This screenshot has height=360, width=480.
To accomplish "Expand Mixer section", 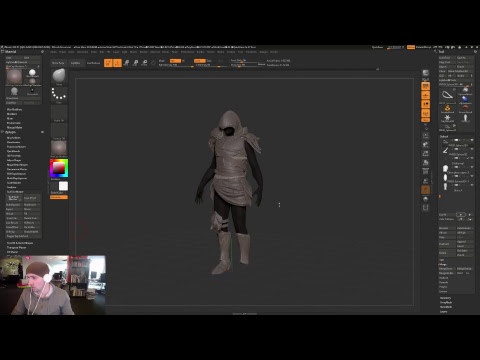I will [10, 118].
